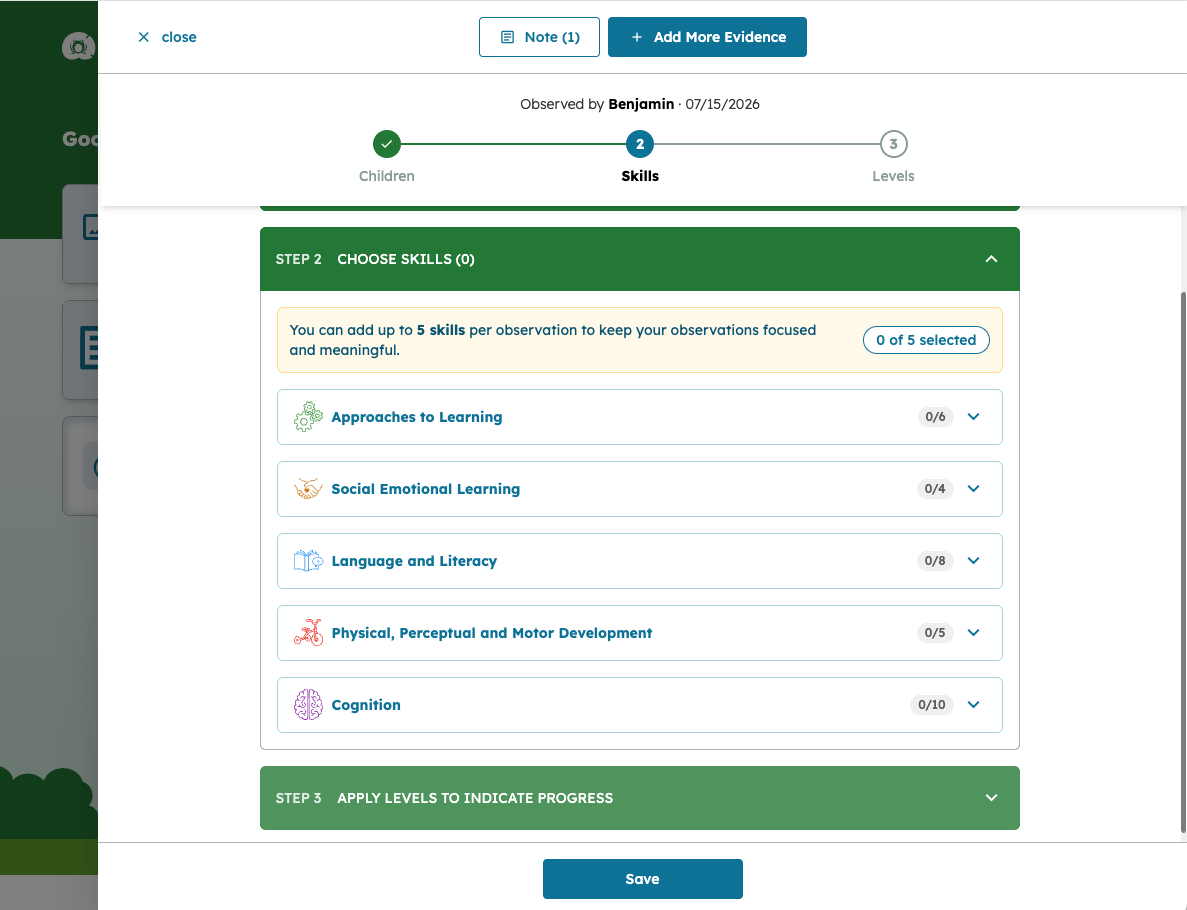1187x910 pixels.
Task: Click the Children step label
Action: [x=387, y=176]
